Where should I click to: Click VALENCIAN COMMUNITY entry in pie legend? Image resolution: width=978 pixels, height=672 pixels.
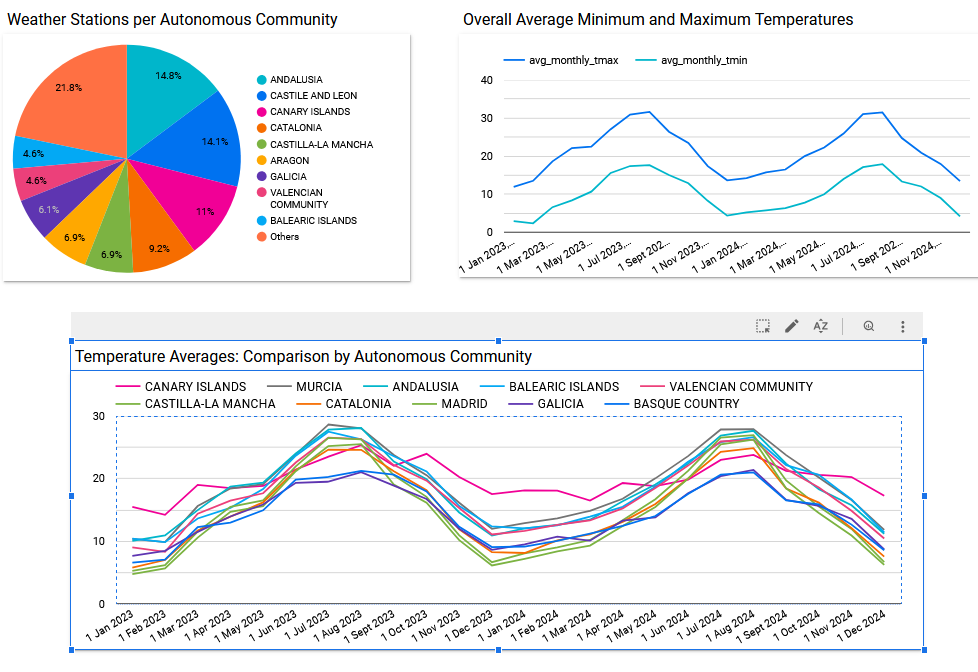point(293,198)
